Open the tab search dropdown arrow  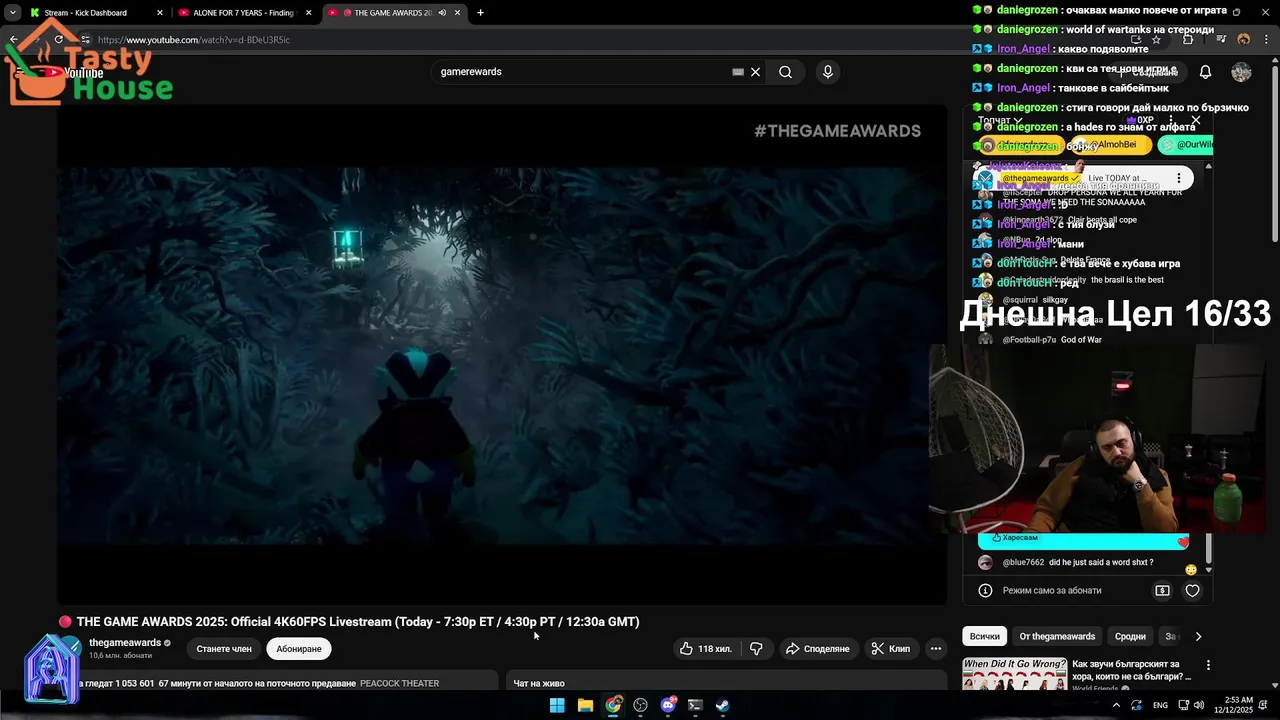[12, 13]
